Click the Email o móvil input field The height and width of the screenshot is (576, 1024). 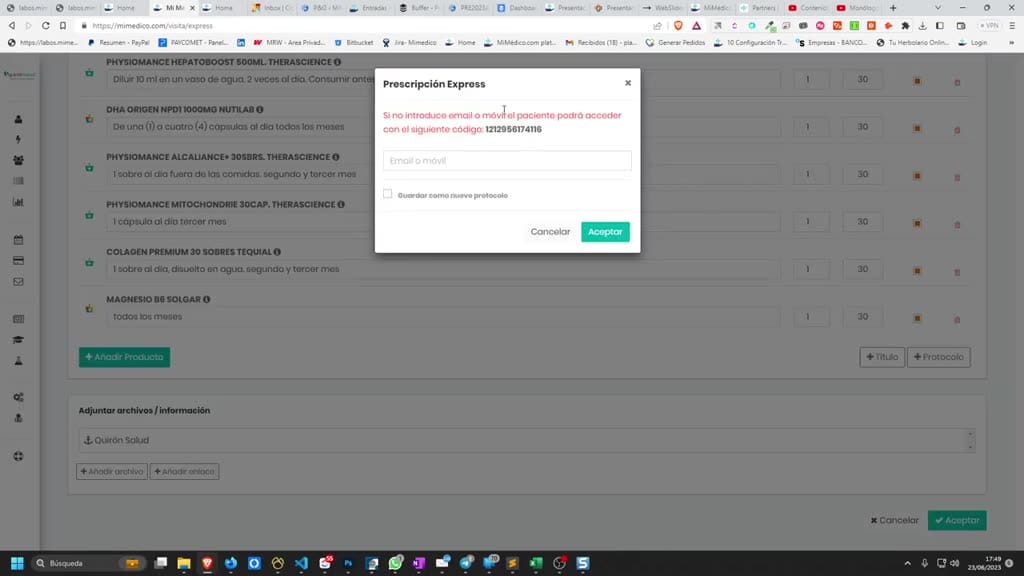point(507,161)
